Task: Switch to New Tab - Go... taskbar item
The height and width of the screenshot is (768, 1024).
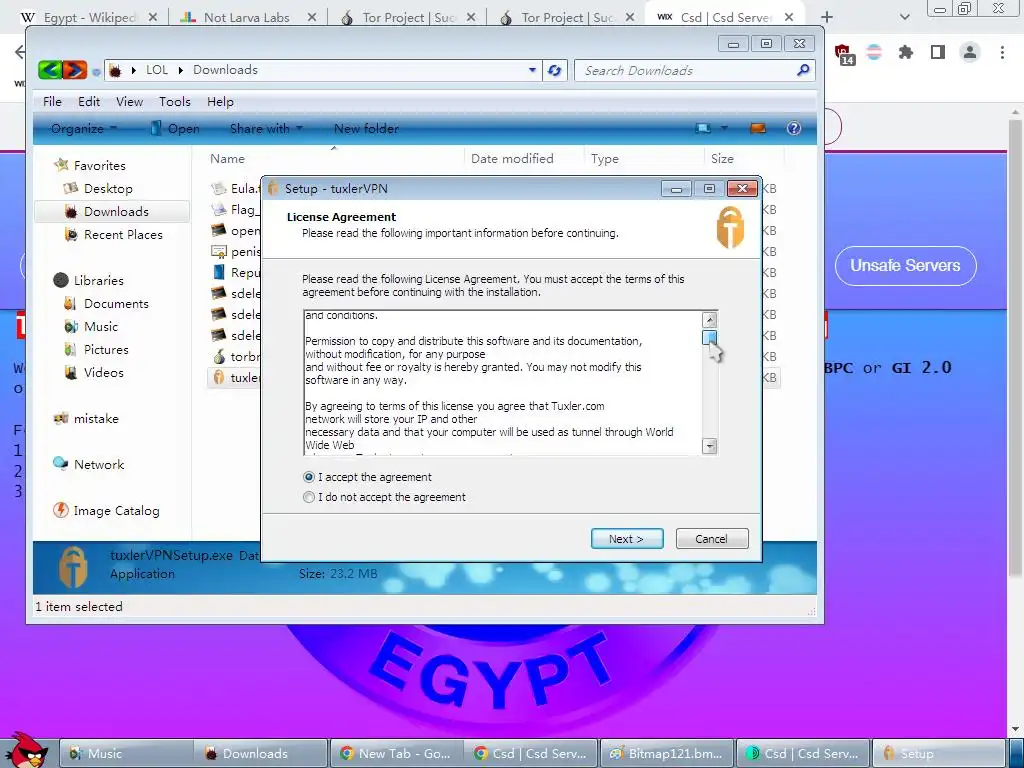Action: tap(396, 753)
